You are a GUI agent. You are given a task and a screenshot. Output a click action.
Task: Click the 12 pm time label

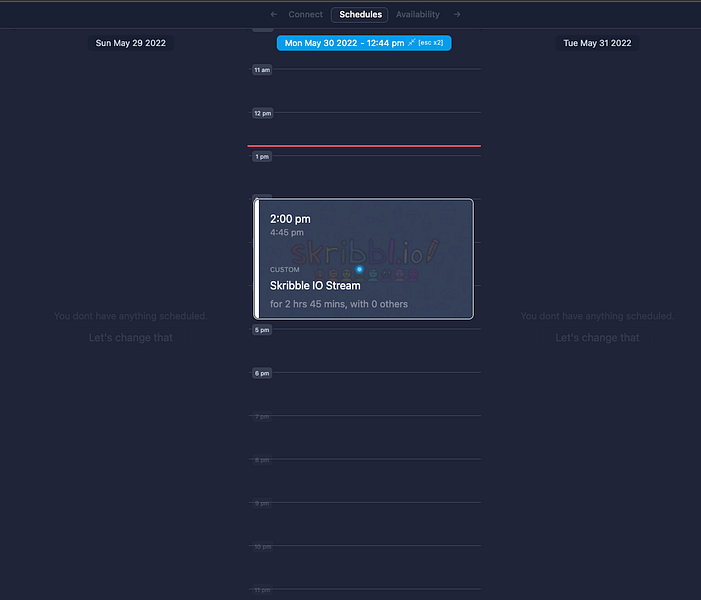[262, 113]
